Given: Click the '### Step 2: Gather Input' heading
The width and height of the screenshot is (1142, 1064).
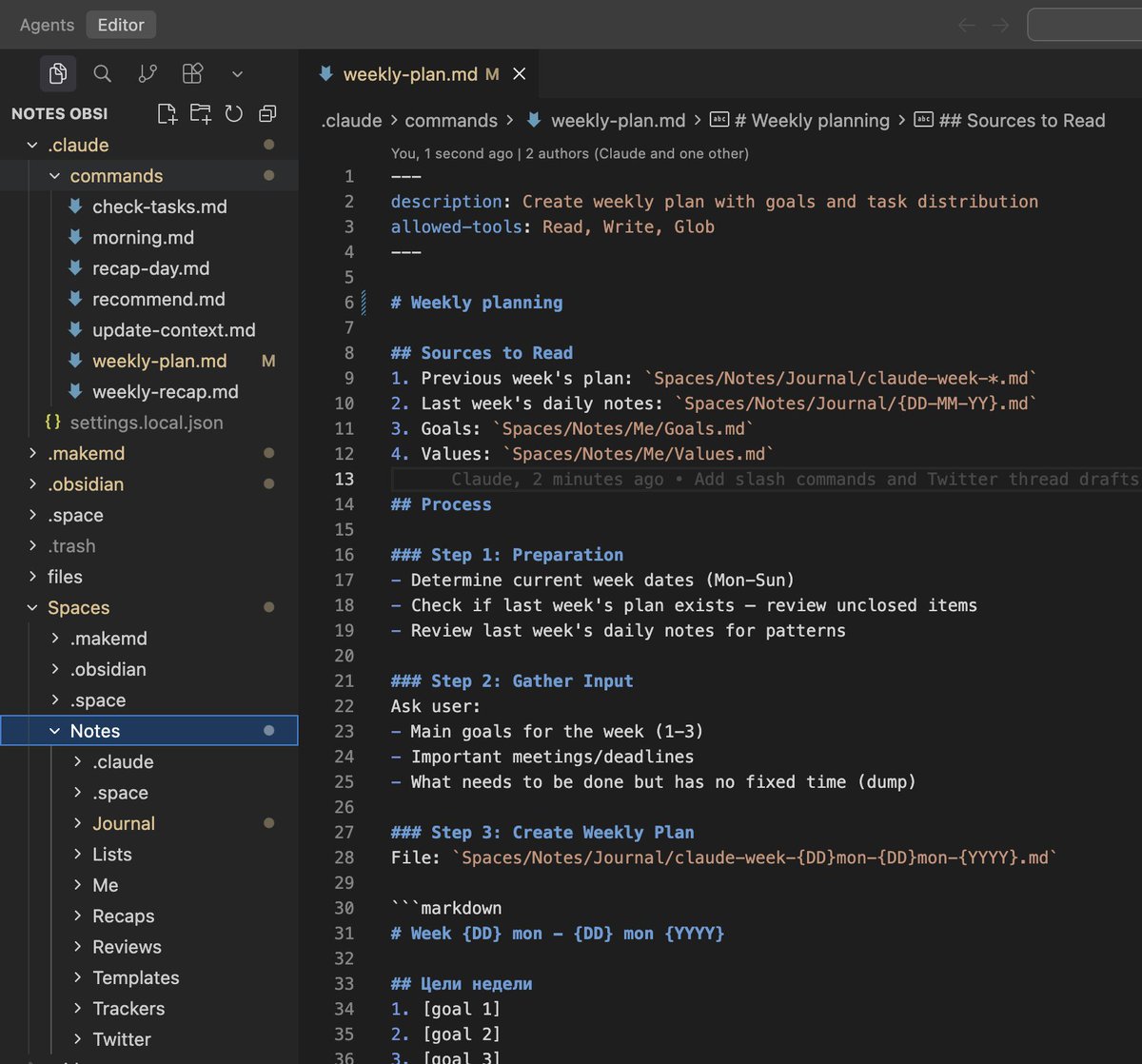Looking at the screenshot, I should pyautogui.click(x=512, y=680).
